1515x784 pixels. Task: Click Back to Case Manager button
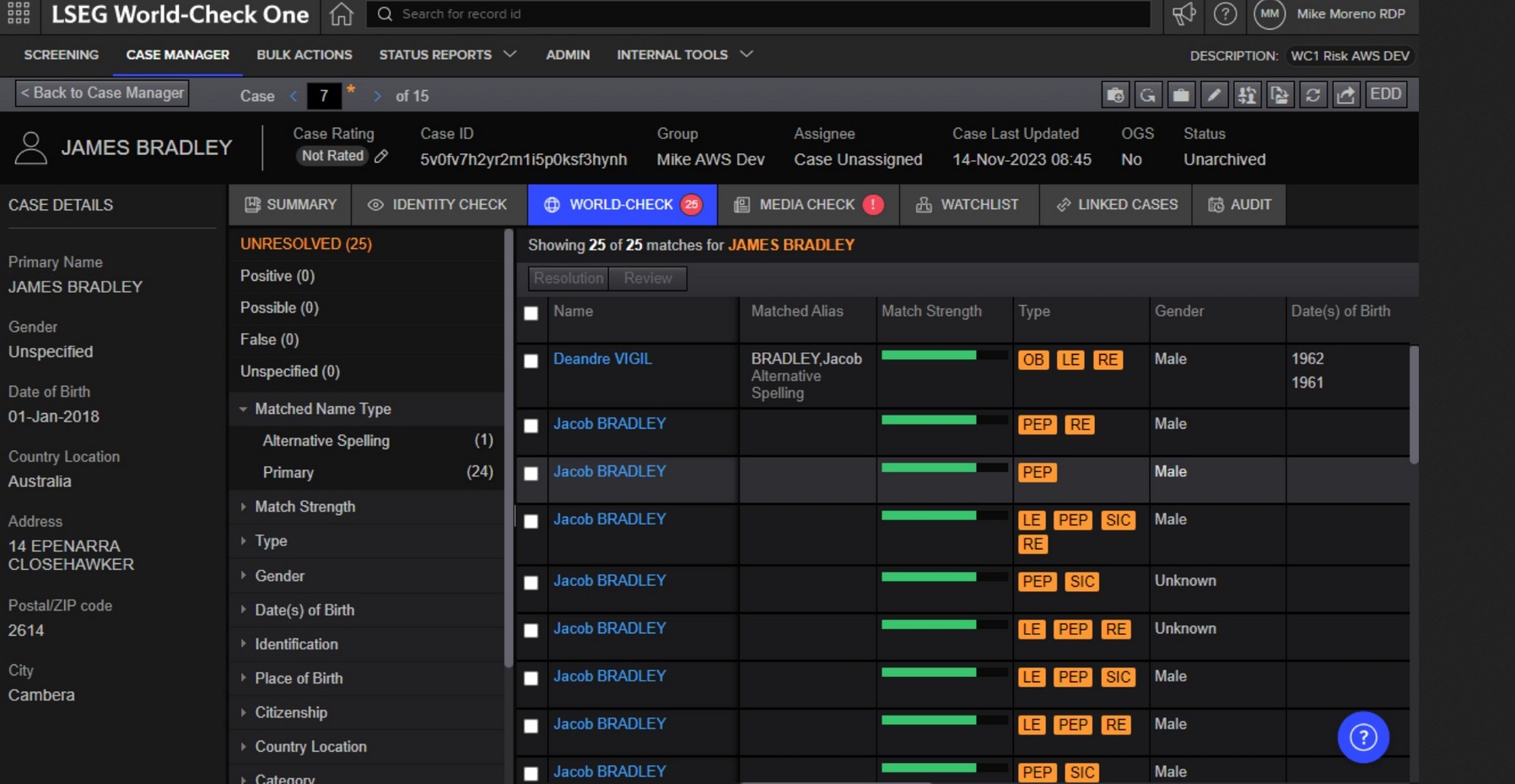point(102,94)
